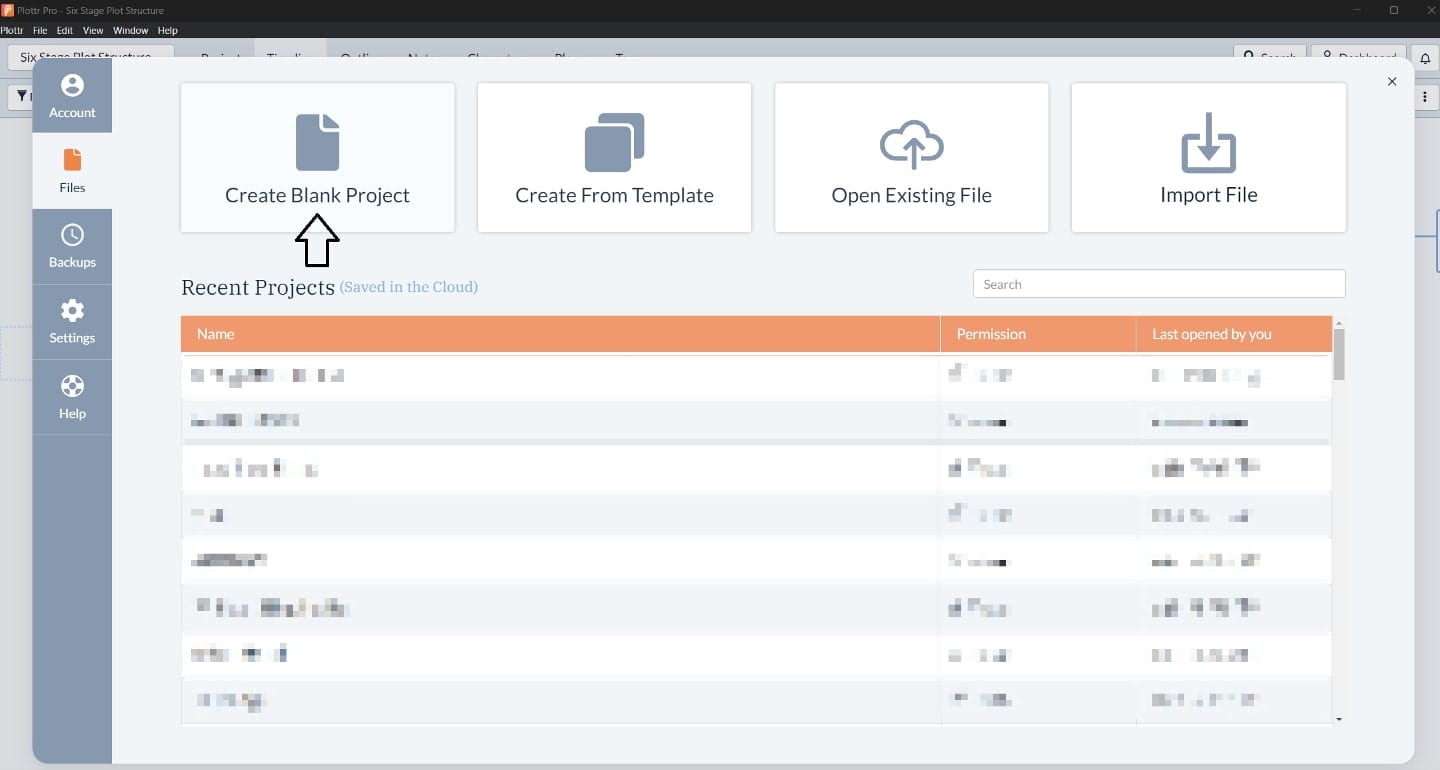Choose Create From Template tile
The height and width of the screenshot is (770, 1440).
pos(614,158)
